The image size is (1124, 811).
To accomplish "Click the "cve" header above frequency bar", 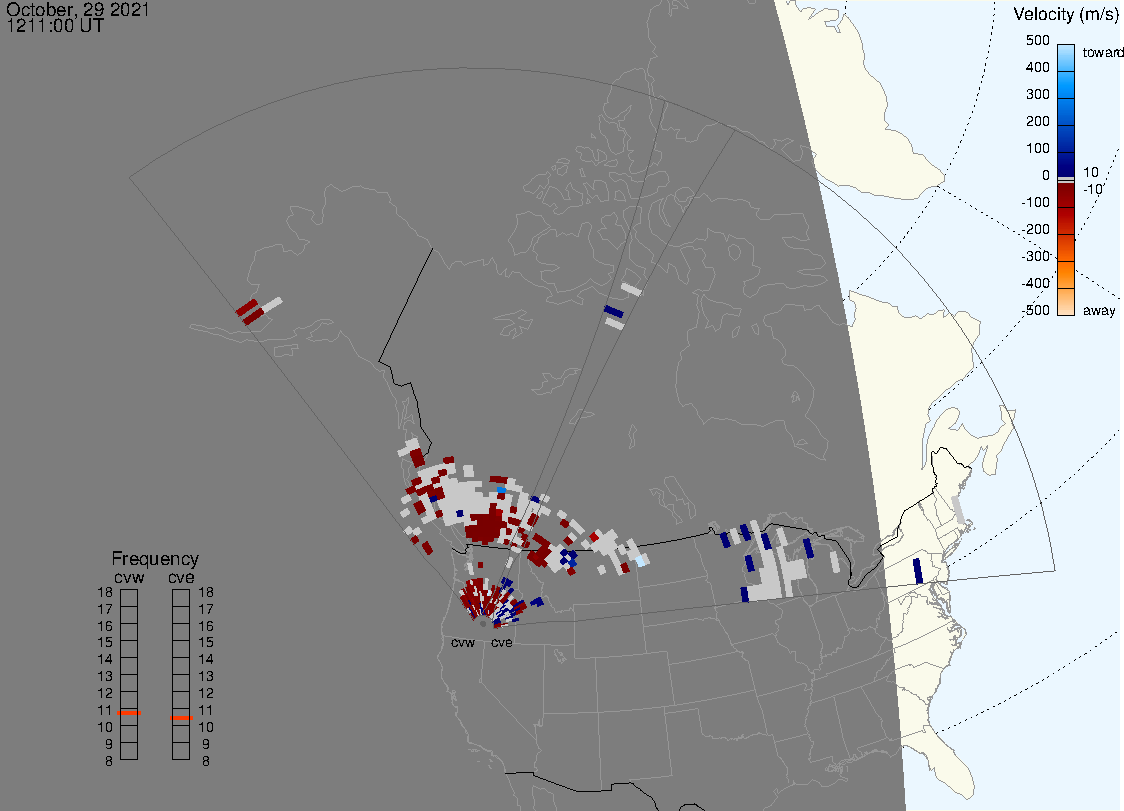I will click(x=181, y=577).
